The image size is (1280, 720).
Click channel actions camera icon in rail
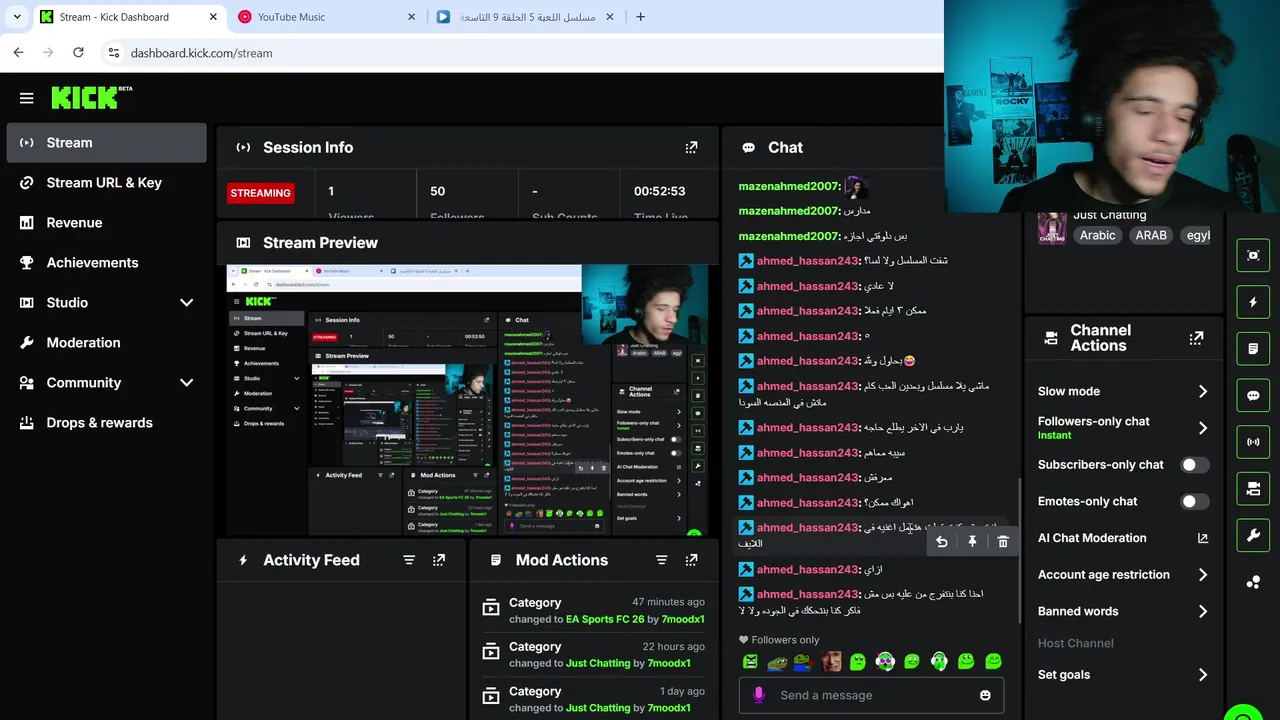1253,489
